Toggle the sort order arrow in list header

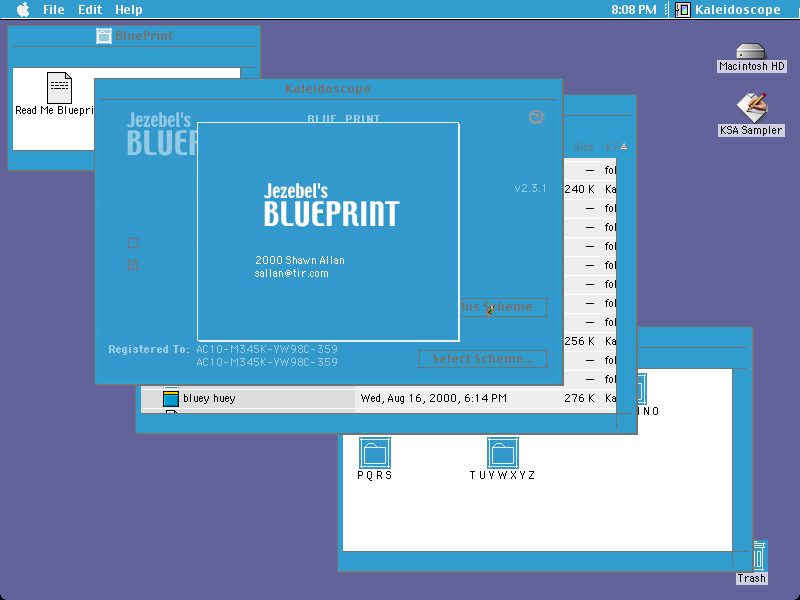click(x=623, y=147)
